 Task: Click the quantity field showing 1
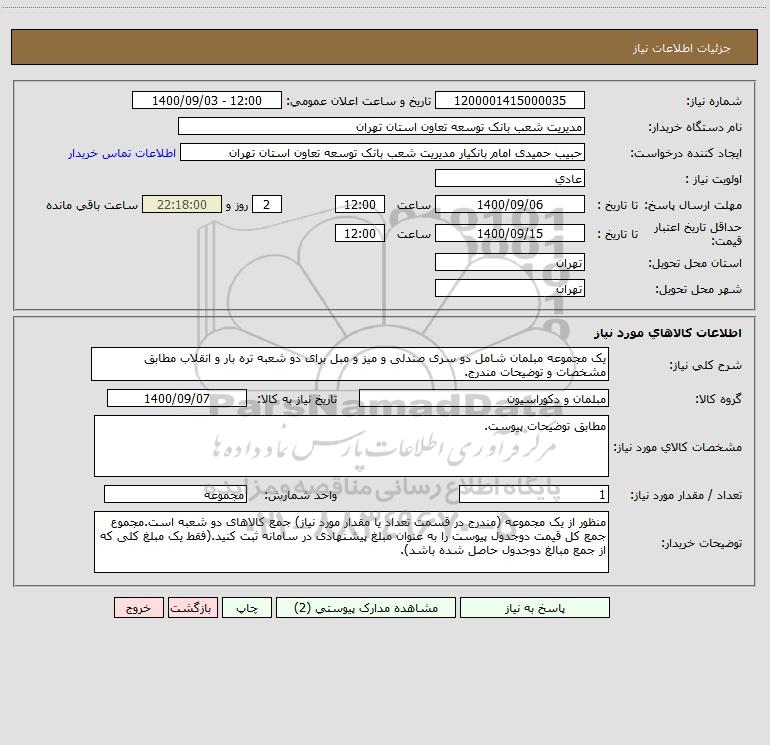click(534, 494)
